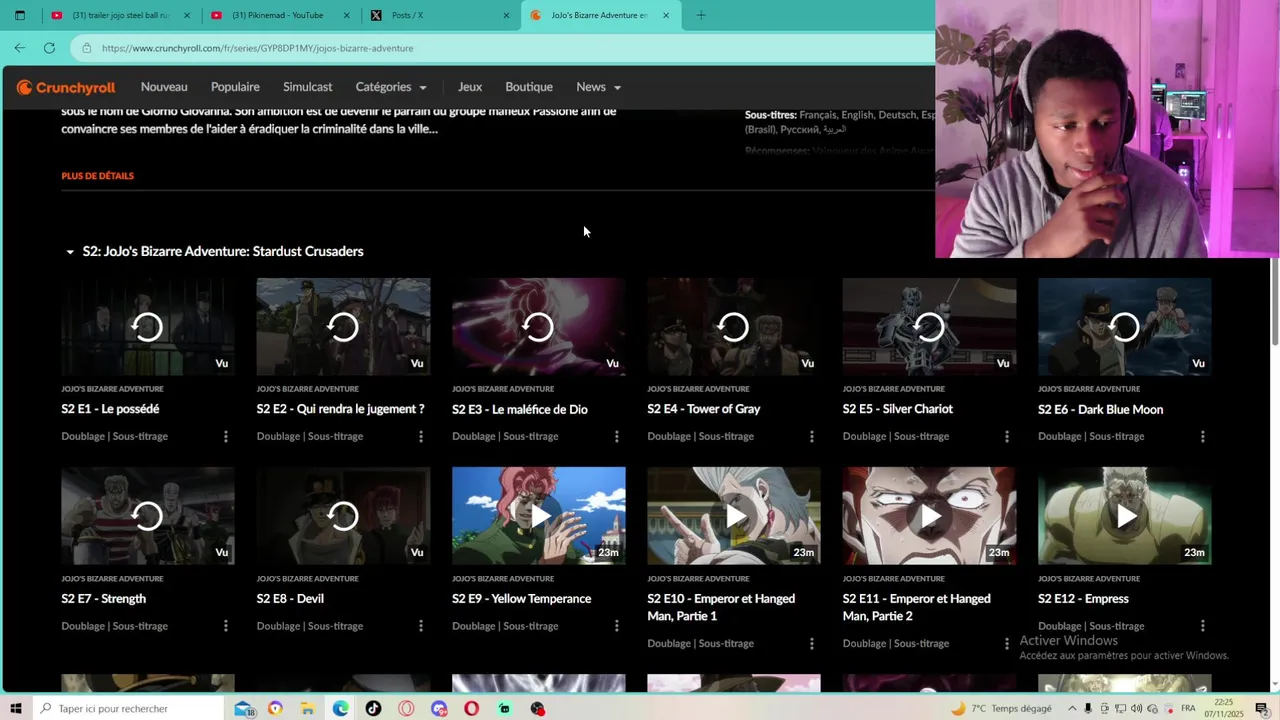Open the Simulcast menu item
Image resolution: width=1280 pixels, height=720 pixels.
308,87
